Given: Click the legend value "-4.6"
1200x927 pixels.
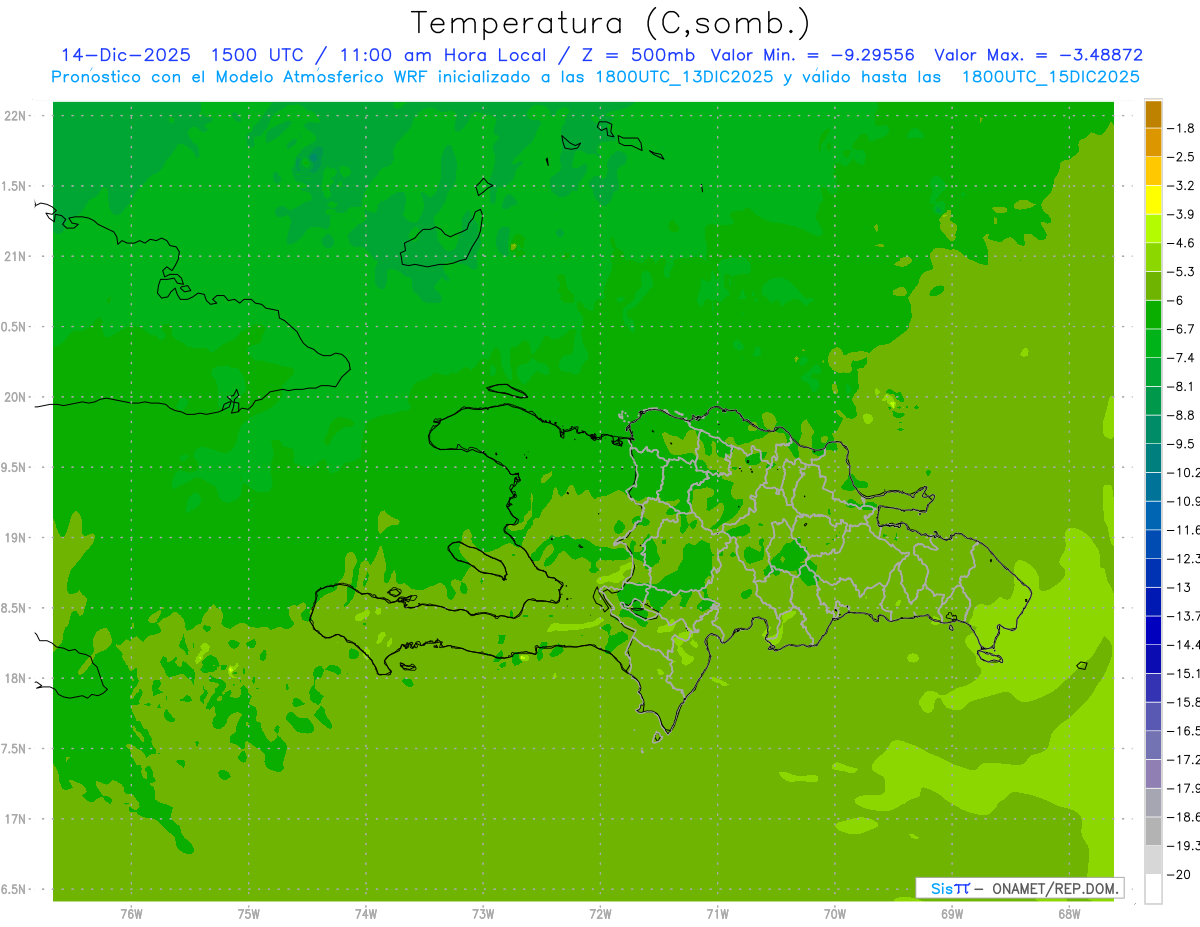Looking at the screenshot, I should (x=1181, y=243).
